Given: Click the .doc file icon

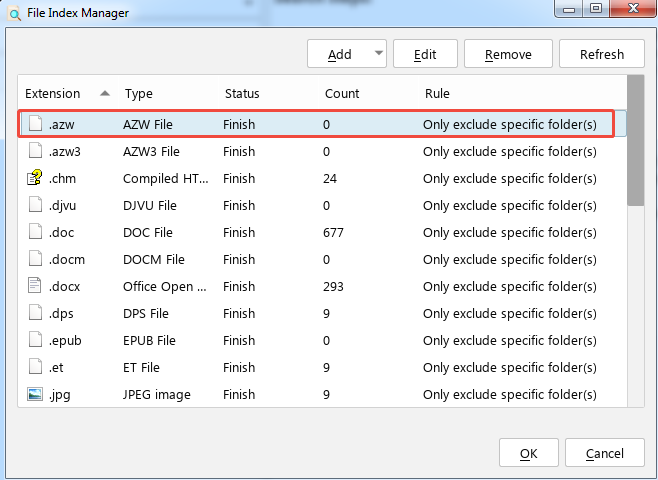Looking at the screenshot, I should [35, 233].
